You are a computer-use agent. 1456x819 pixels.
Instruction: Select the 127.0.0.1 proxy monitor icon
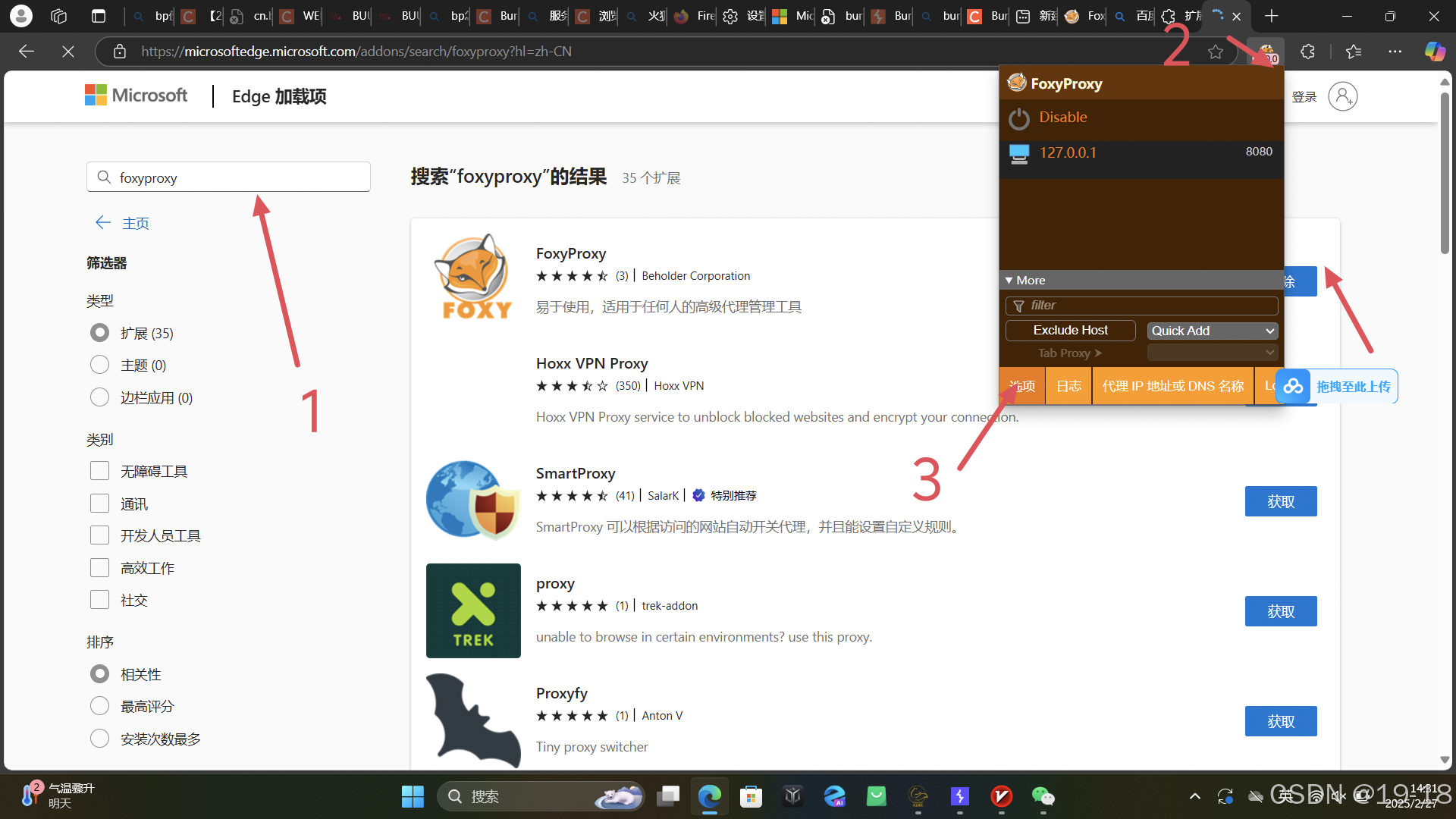pos(1019,153)
